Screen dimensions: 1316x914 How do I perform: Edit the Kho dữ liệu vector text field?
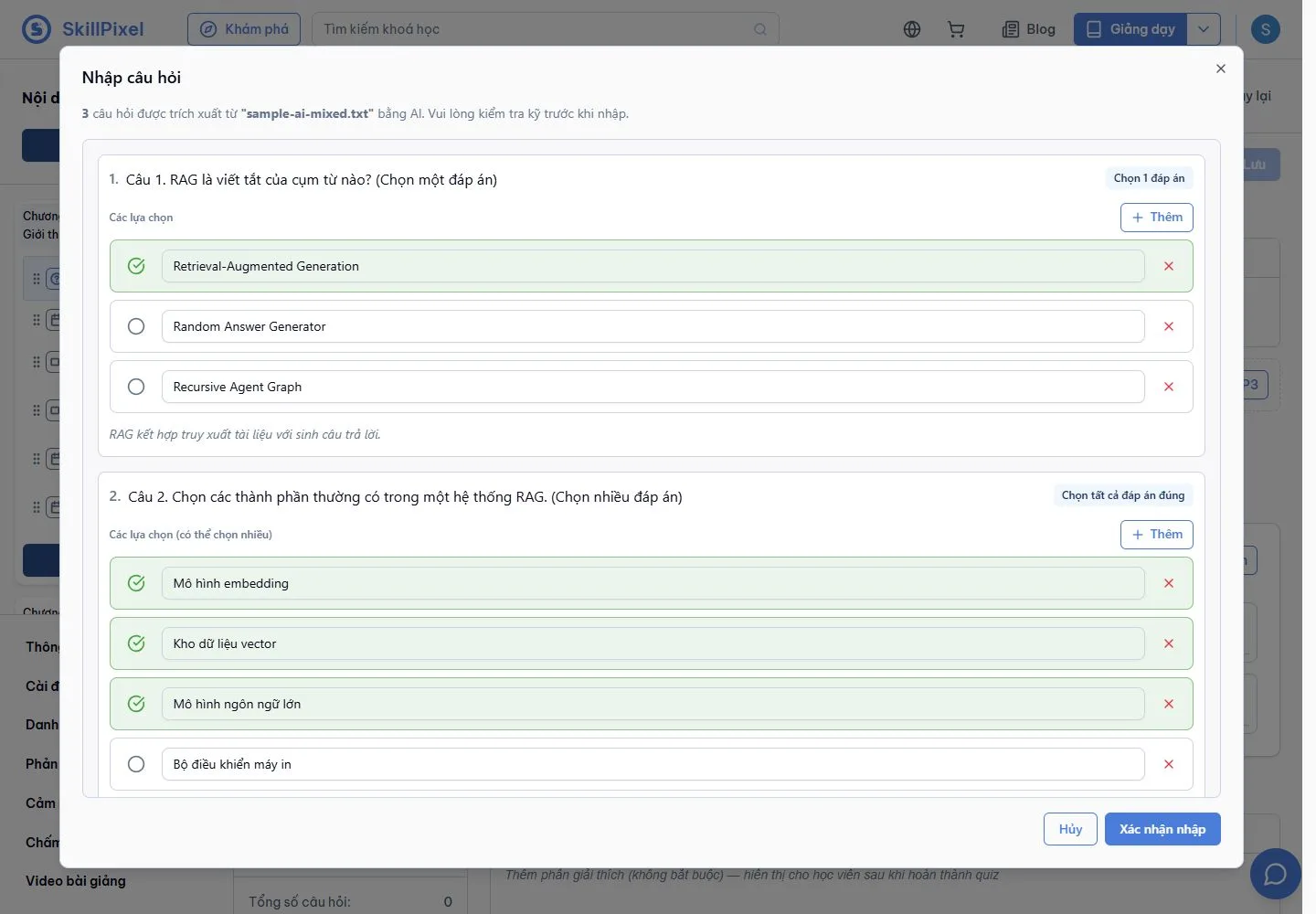coord(653,643)
